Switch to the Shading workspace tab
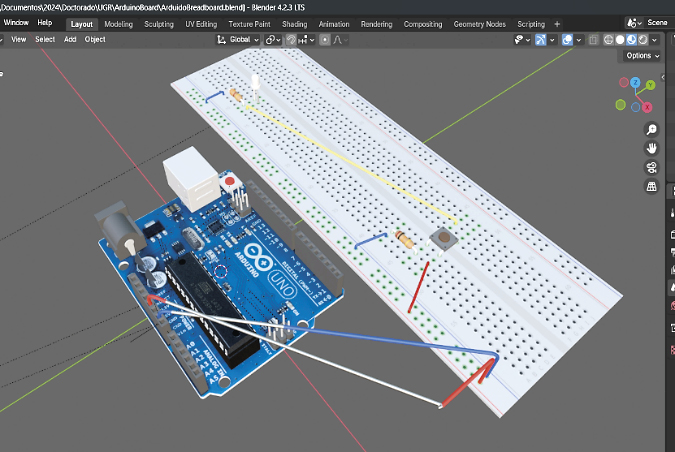 pyautogui.click(x=294, y=24)
